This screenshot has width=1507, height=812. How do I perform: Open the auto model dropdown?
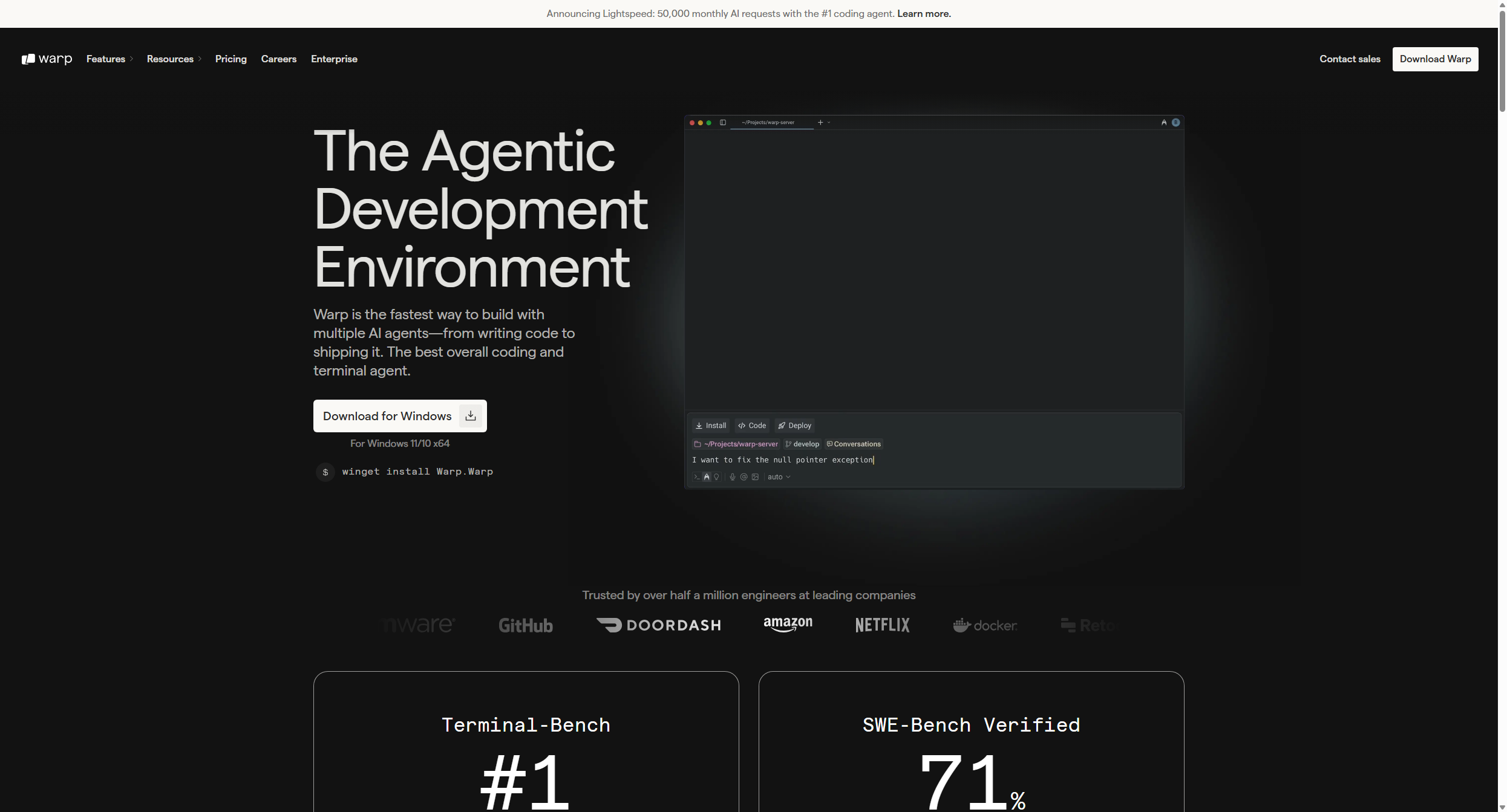tap(779, 477)
